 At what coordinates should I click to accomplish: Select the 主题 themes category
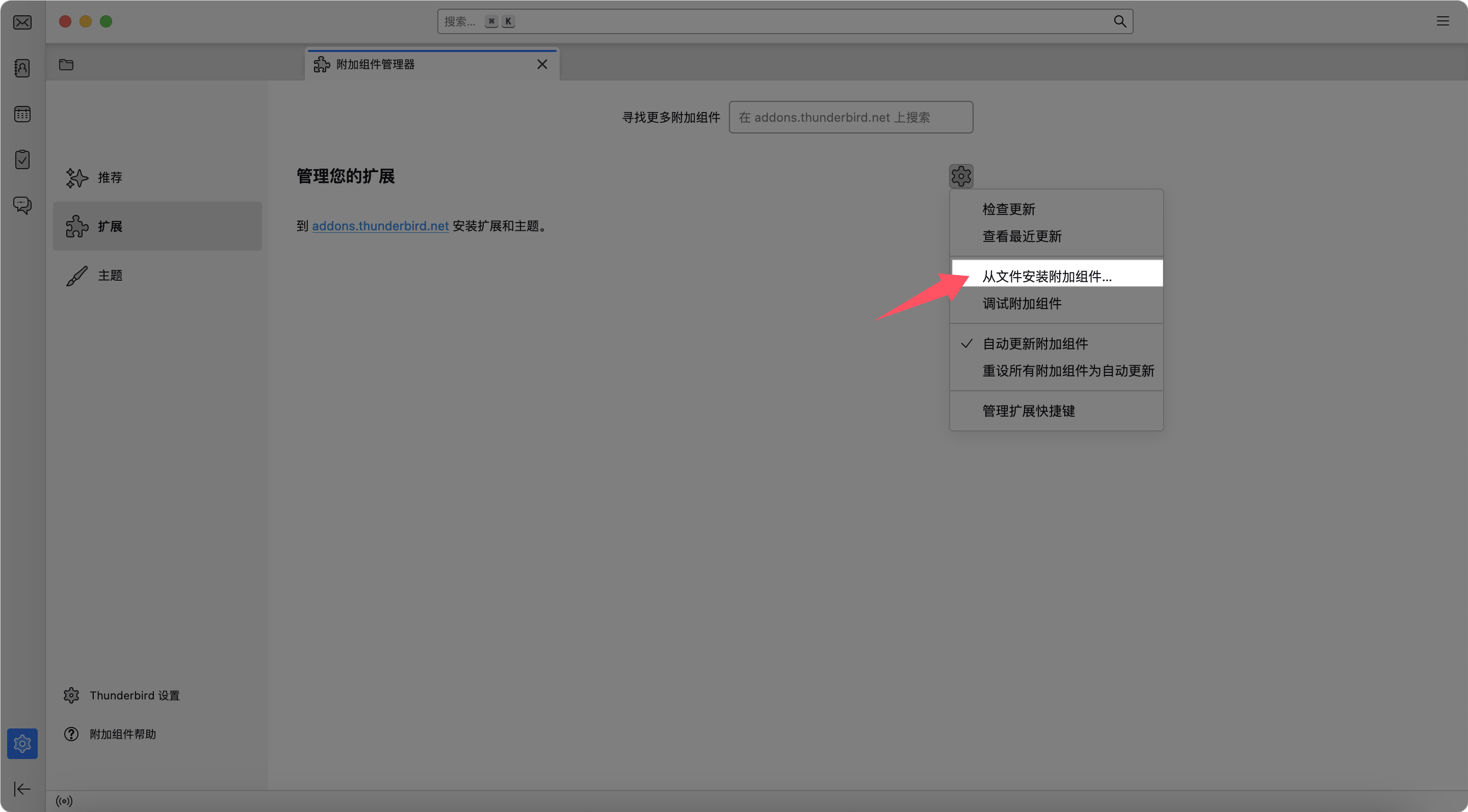point(110,276)
